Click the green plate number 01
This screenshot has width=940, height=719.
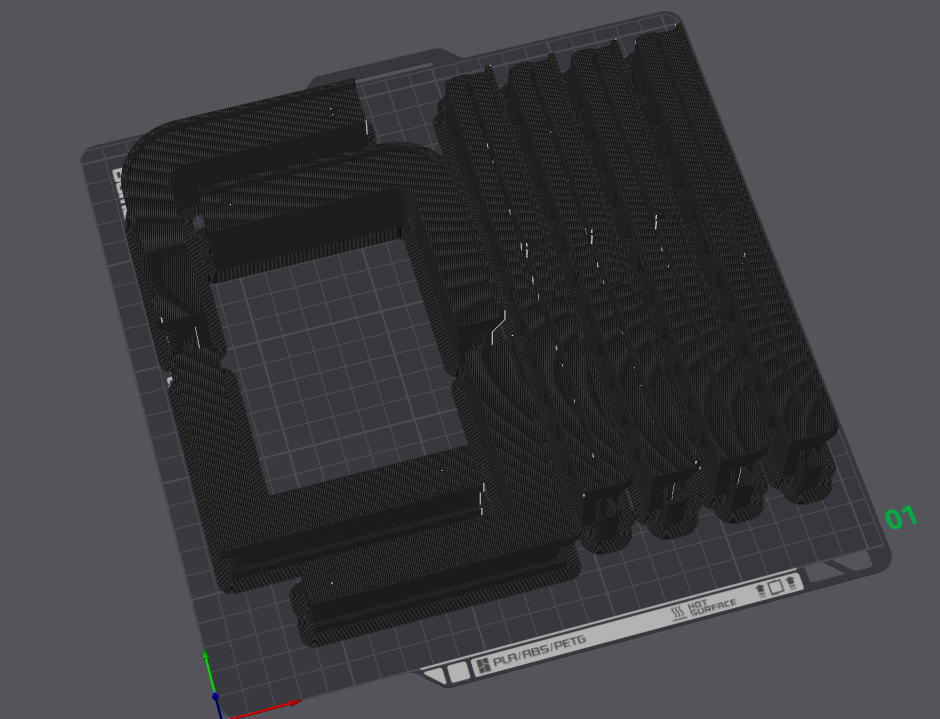point(901,517)
